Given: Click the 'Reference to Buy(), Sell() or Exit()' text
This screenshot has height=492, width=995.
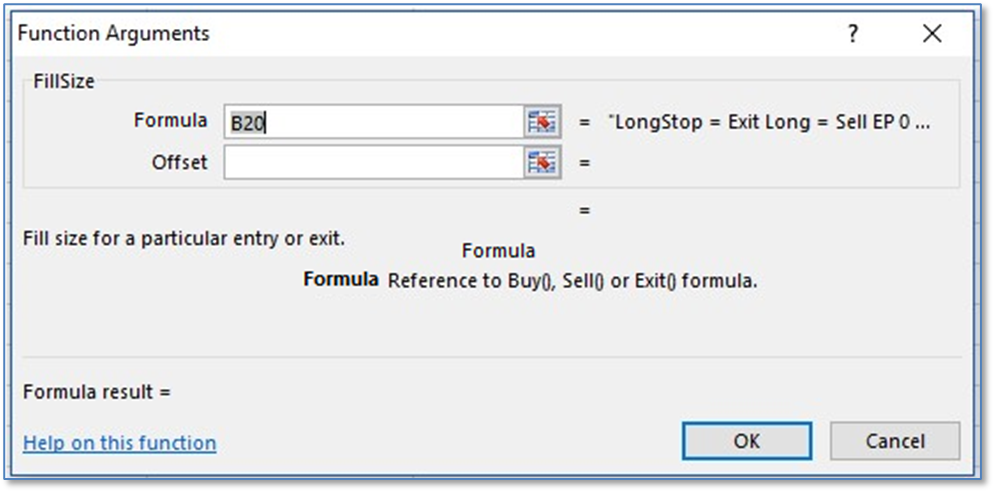Looking at the screenshot, I should click(x=572, y=281).
